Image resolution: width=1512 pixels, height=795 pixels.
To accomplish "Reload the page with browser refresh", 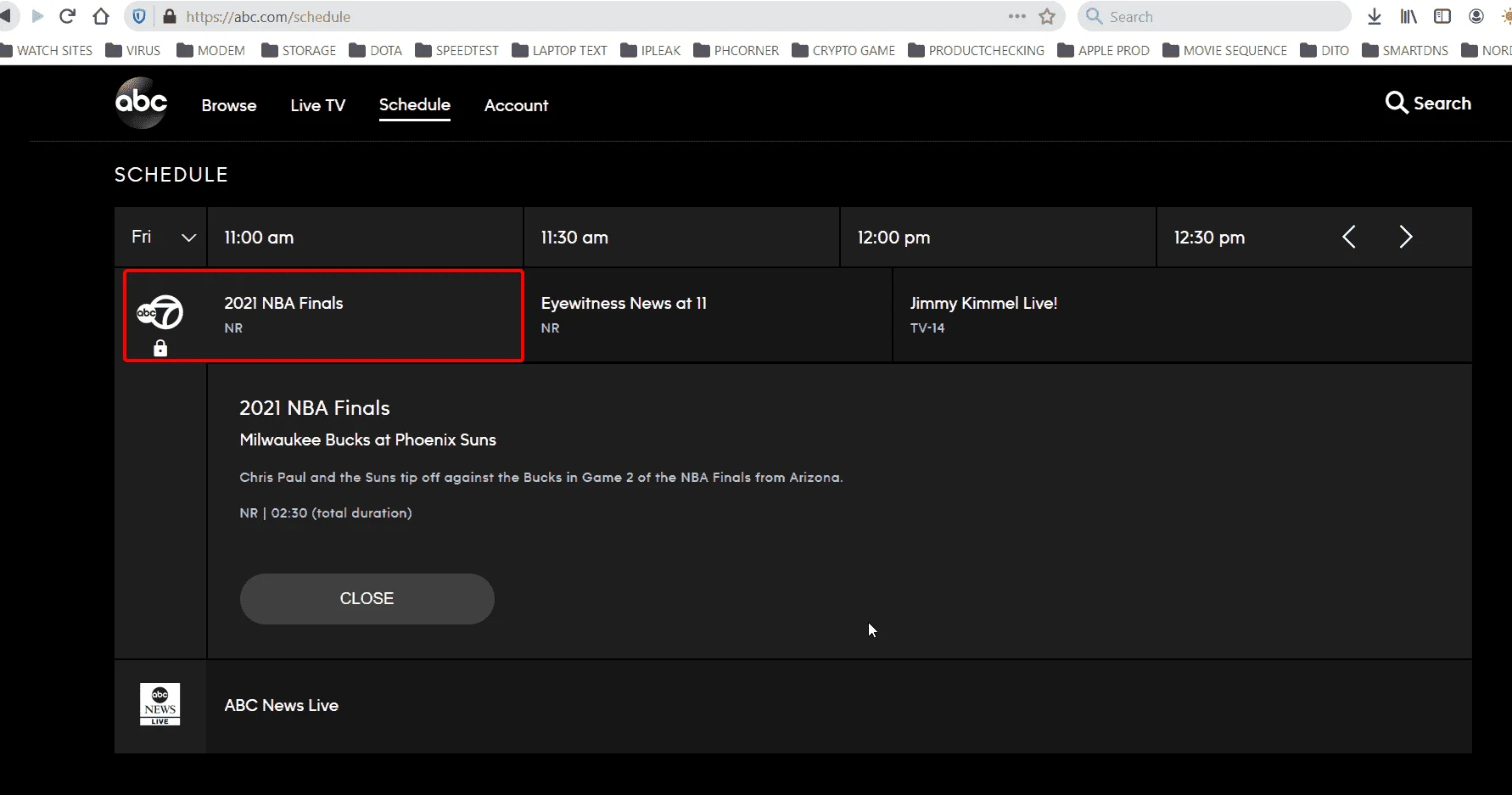I will click(x=68, y=16).
